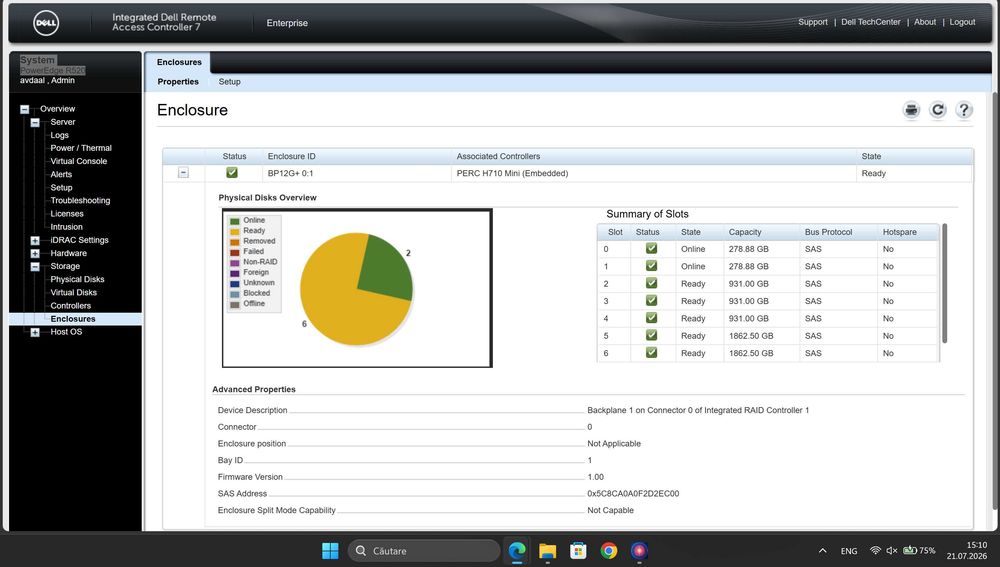
Task: Collapse the Overview tree node
Action: coord(24,109)
